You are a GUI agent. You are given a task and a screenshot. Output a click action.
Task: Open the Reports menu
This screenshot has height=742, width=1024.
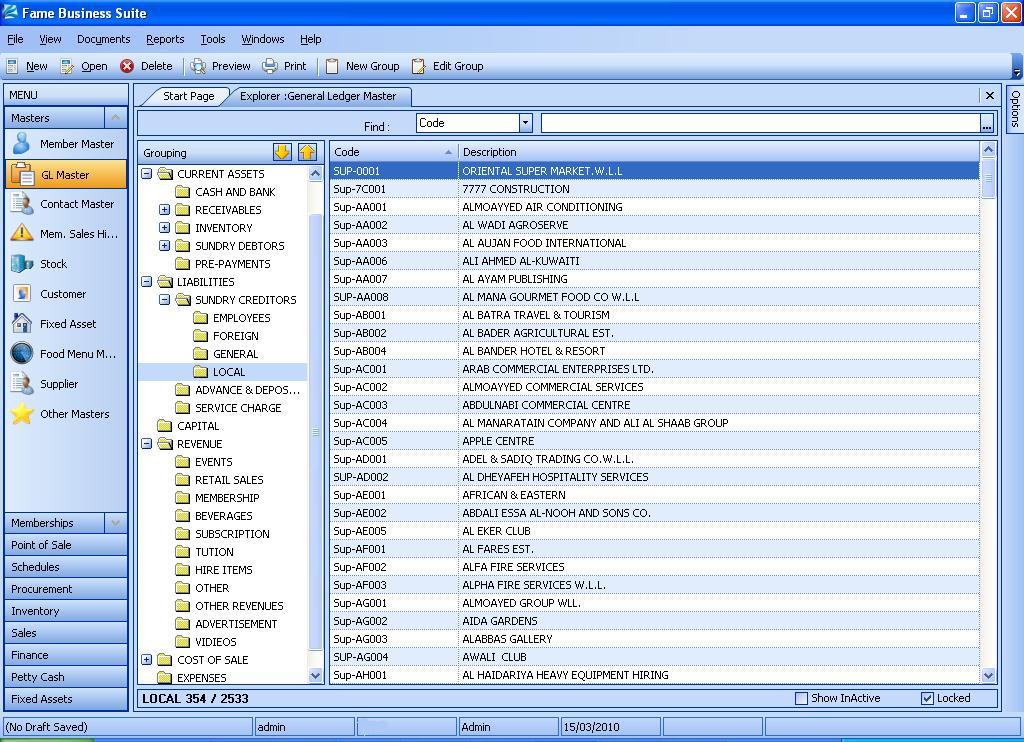165,39
